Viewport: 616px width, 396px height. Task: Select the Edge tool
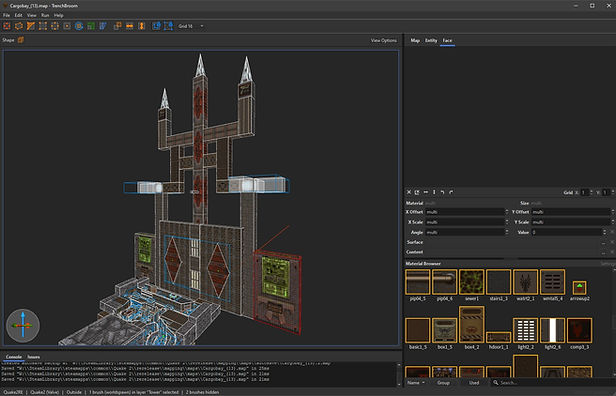click(55, 26)
